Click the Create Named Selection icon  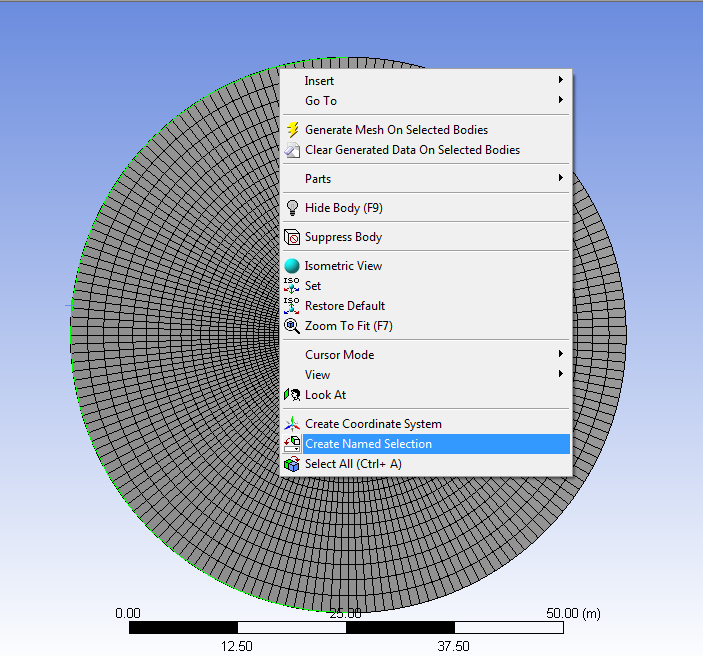pyautogui.click(x=292, y=444)
